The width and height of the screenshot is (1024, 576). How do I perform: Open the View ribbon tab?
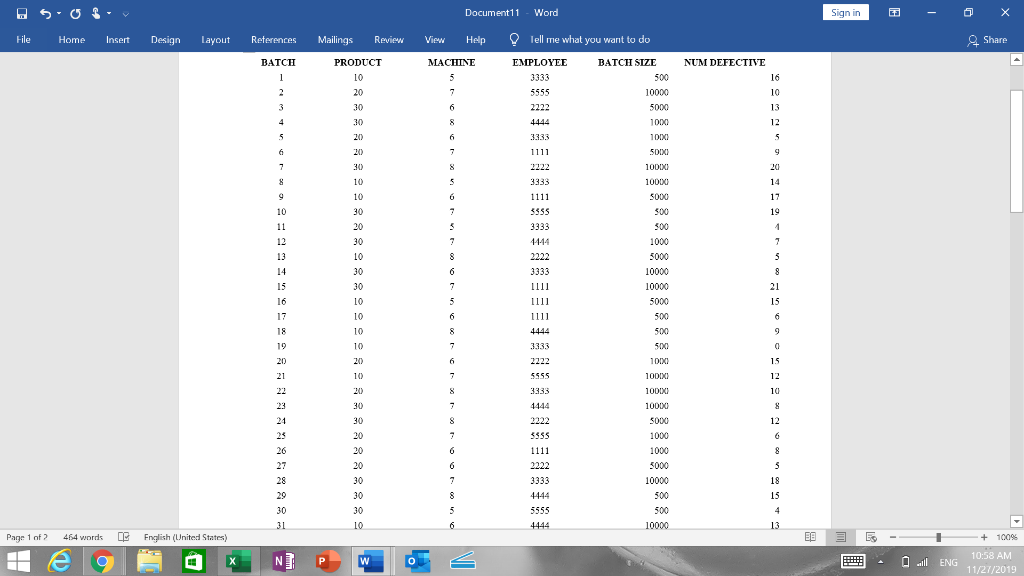click(434, 39)
